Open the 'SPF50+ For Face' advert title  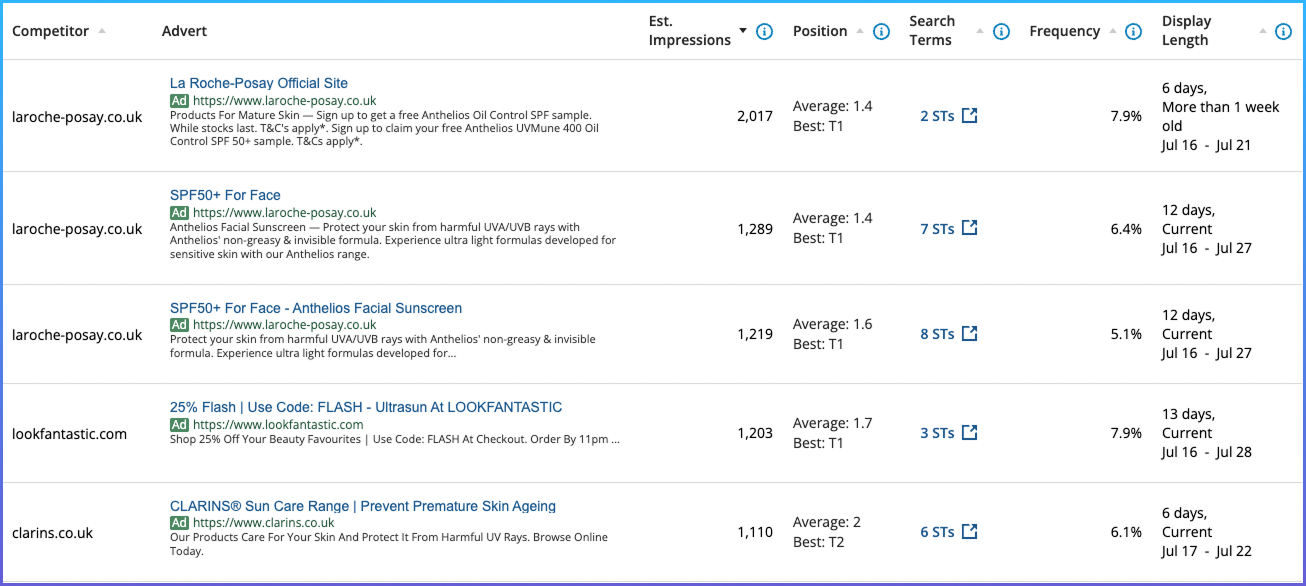pos(225,195)
